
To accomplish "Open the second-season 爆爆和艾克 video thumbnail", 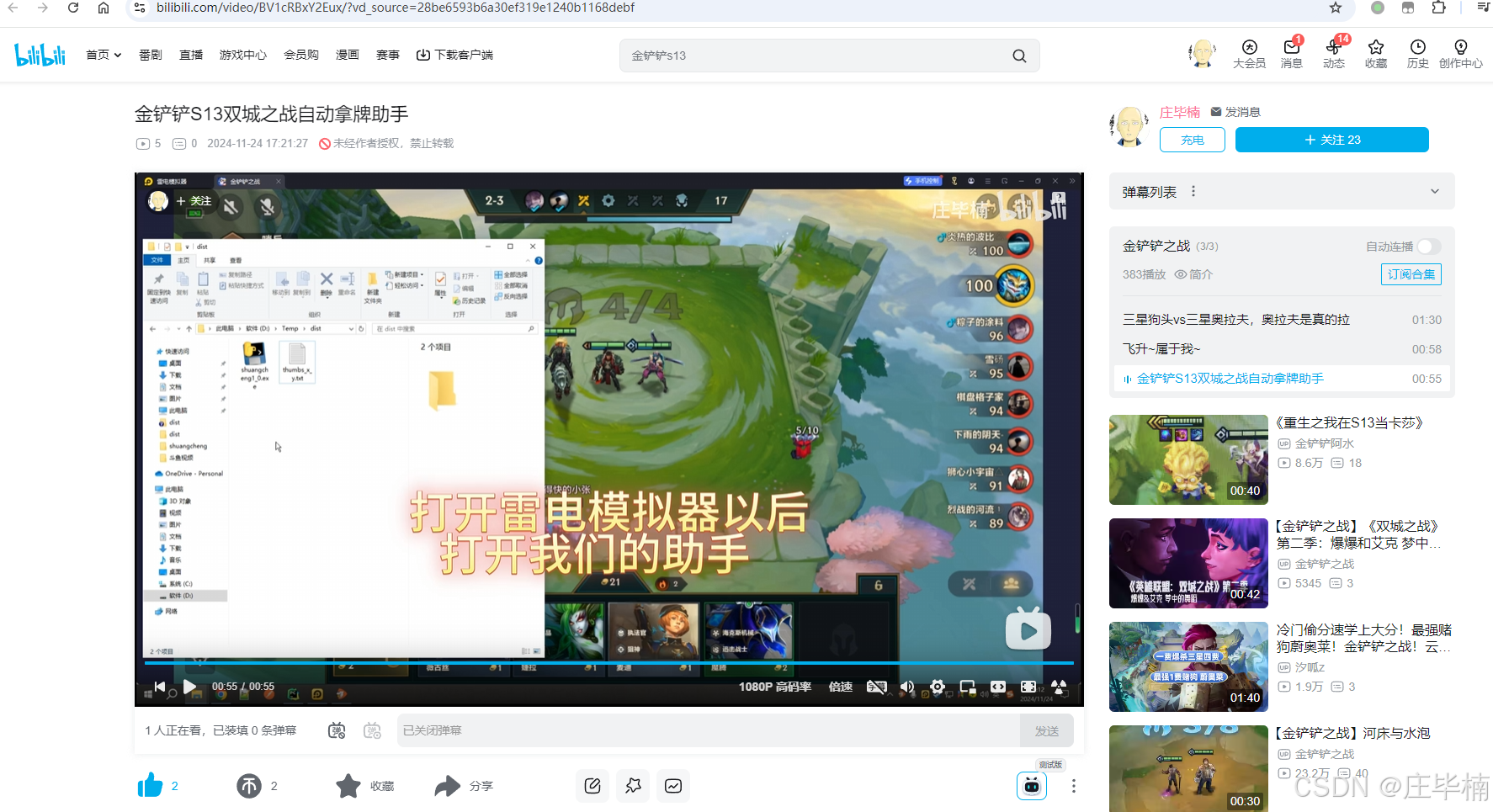I will [1188, 563].
